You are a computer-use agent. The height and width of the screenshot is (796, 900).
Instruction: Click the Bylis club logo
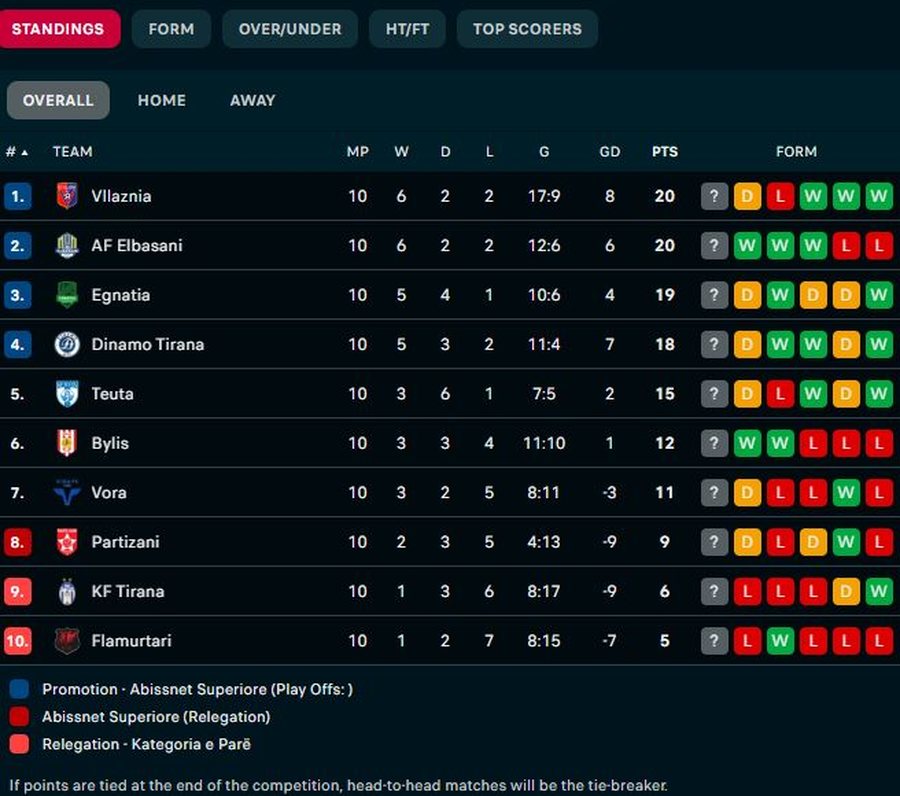click(x=67, y=443)
